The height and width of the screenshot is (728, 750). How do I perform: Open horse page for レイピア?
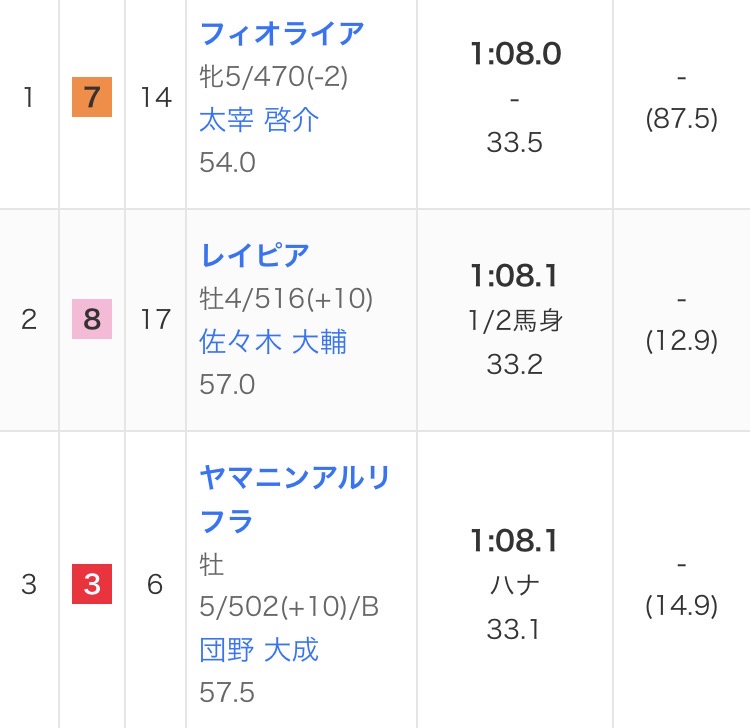255,255
